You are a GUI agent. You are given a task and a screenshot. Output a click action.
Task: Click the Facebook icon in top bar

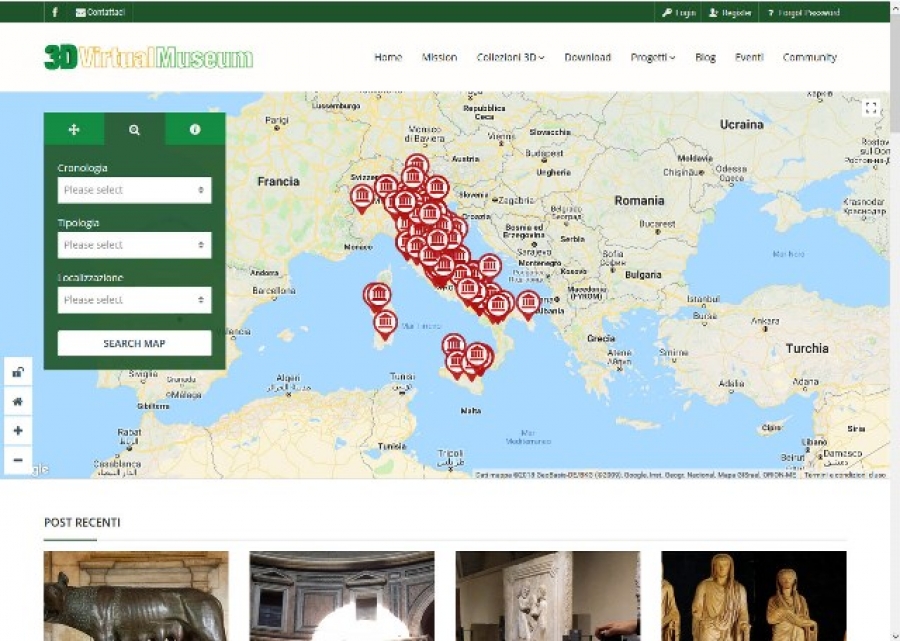coord(54,13)
